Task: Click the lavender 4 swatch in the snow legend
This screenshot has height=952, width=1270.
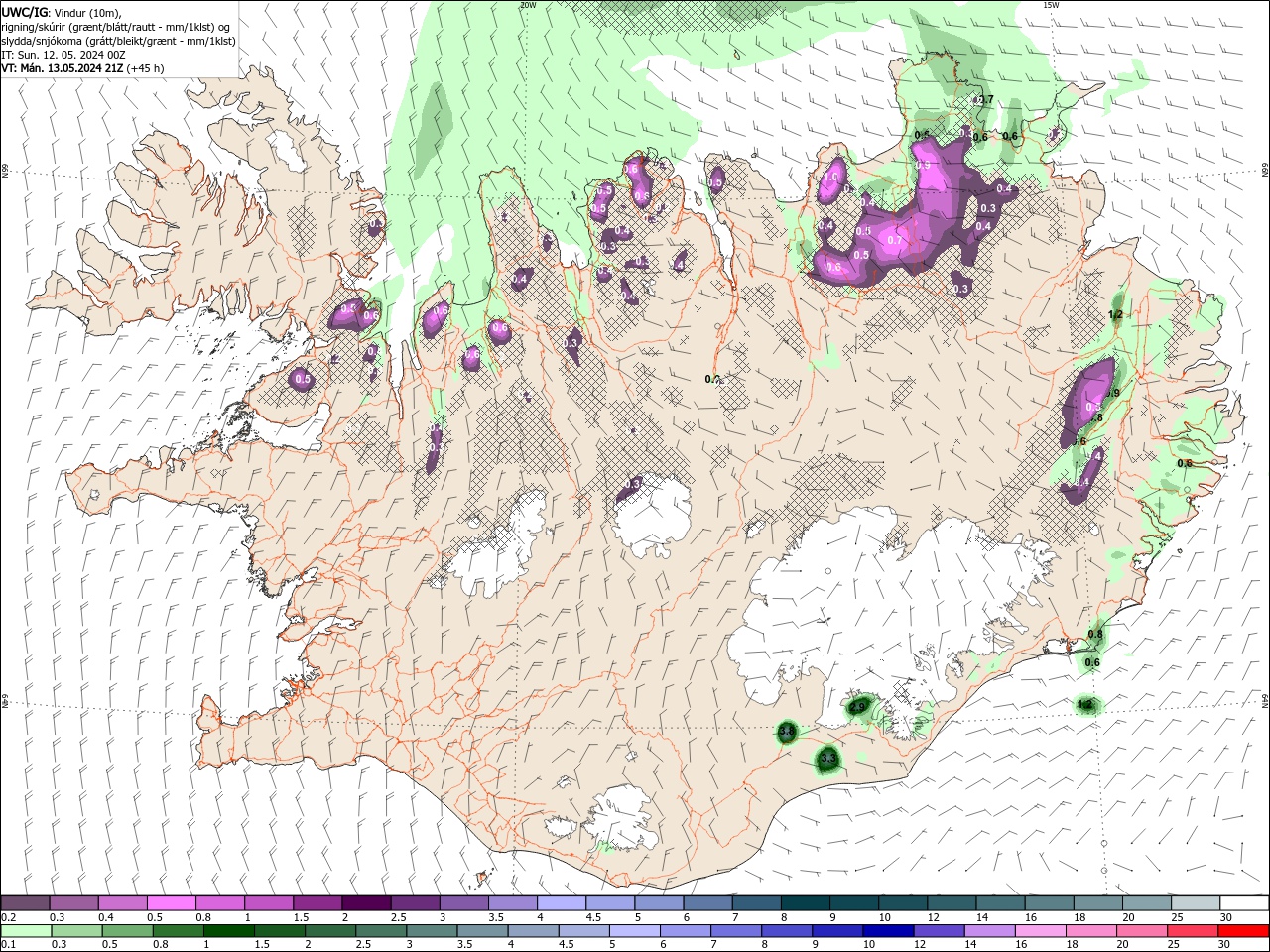Action: (562, 903)
